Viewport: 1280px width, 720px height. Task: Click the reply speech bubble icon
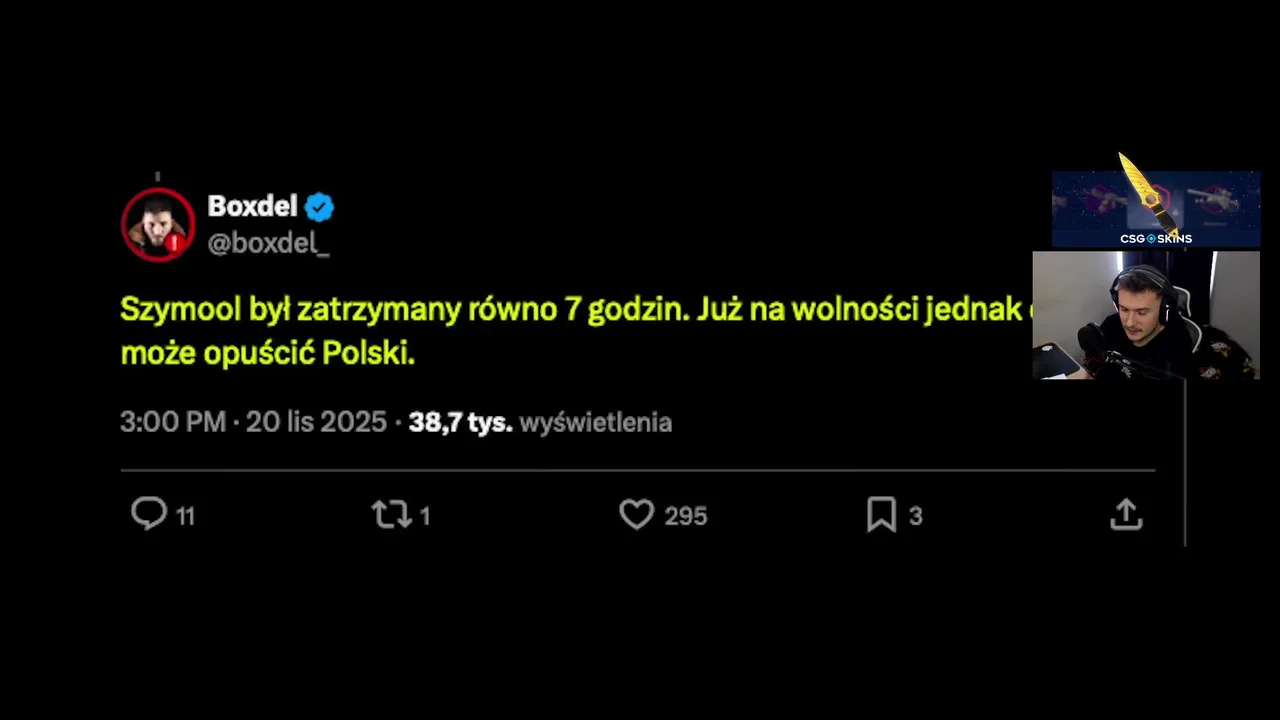point(149,514)
